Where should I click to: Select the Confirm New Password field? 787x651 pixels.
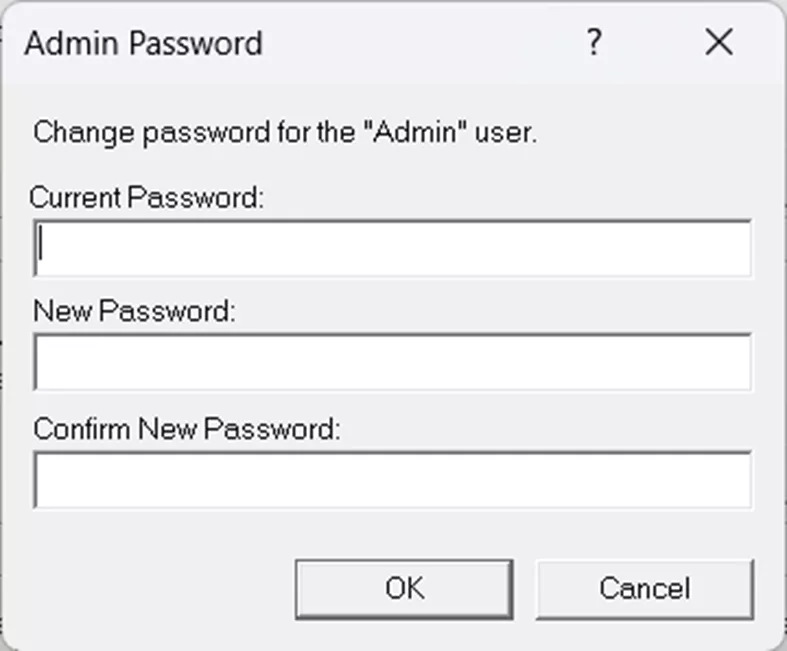pos(392,480)
